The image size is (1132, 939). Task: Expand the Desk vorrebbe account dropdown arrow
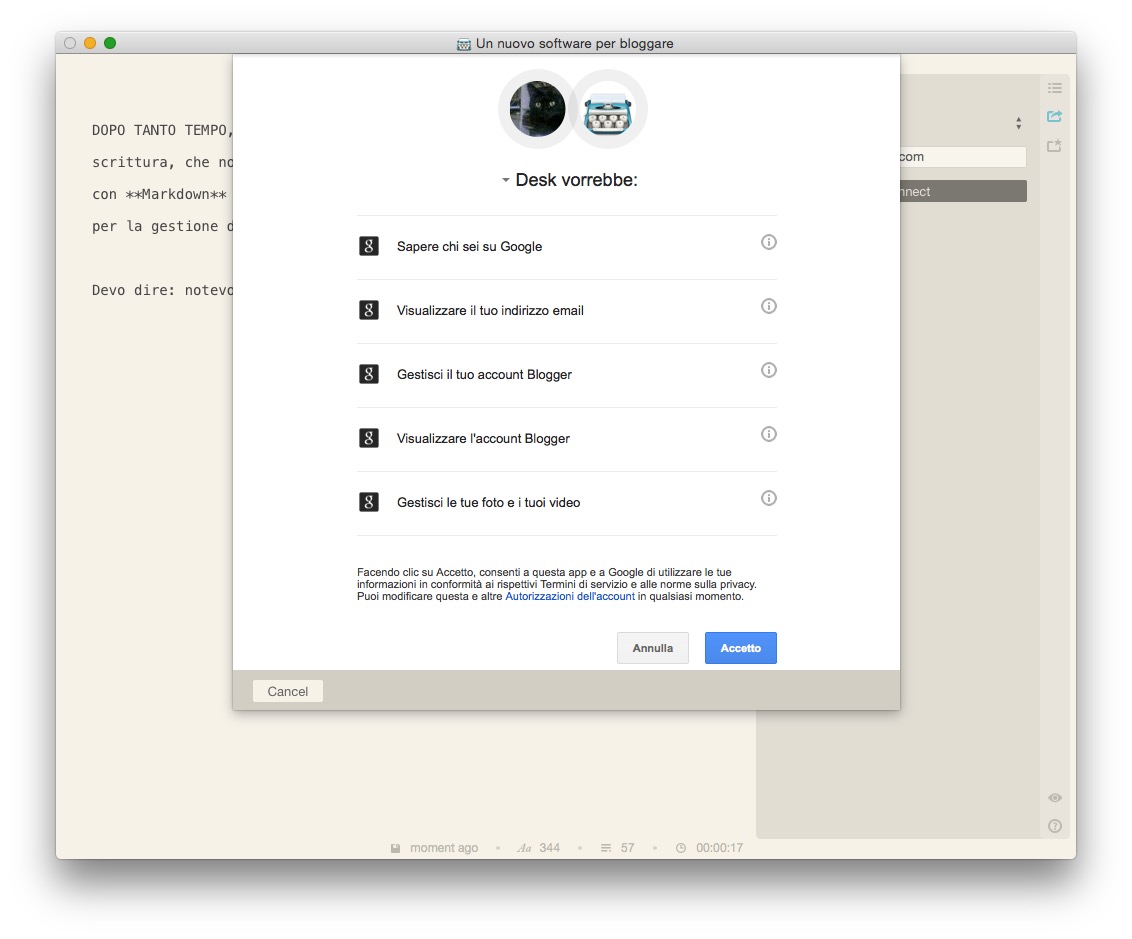point(505,180)
